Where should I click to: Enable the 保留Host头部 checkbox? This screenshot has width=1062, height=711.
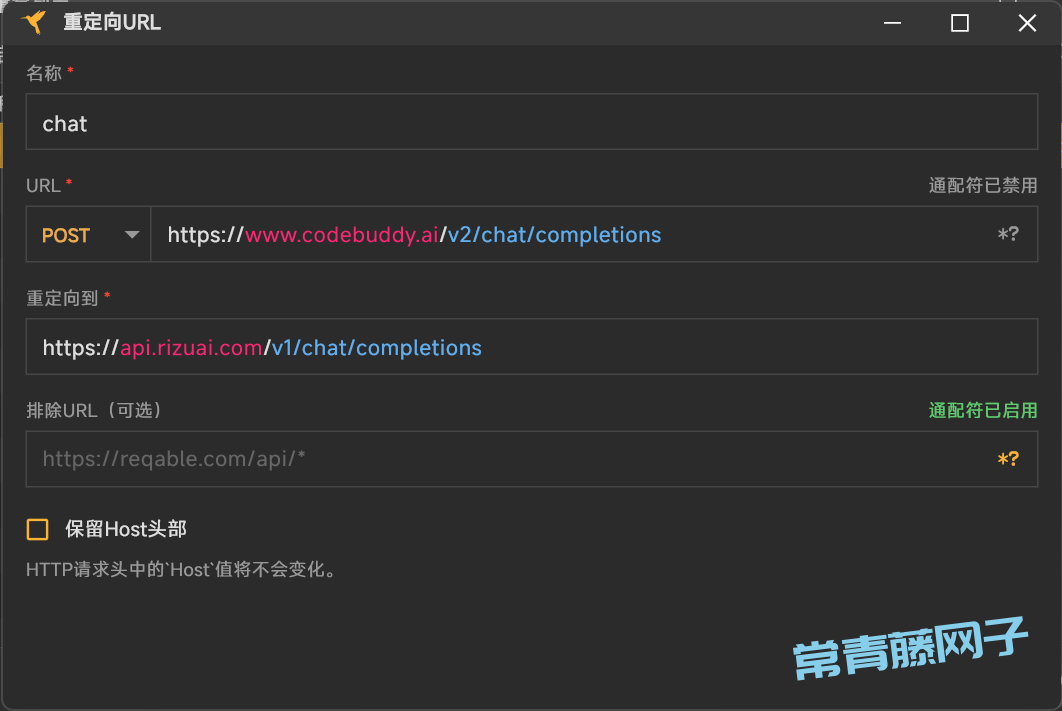tap(38, 530)
